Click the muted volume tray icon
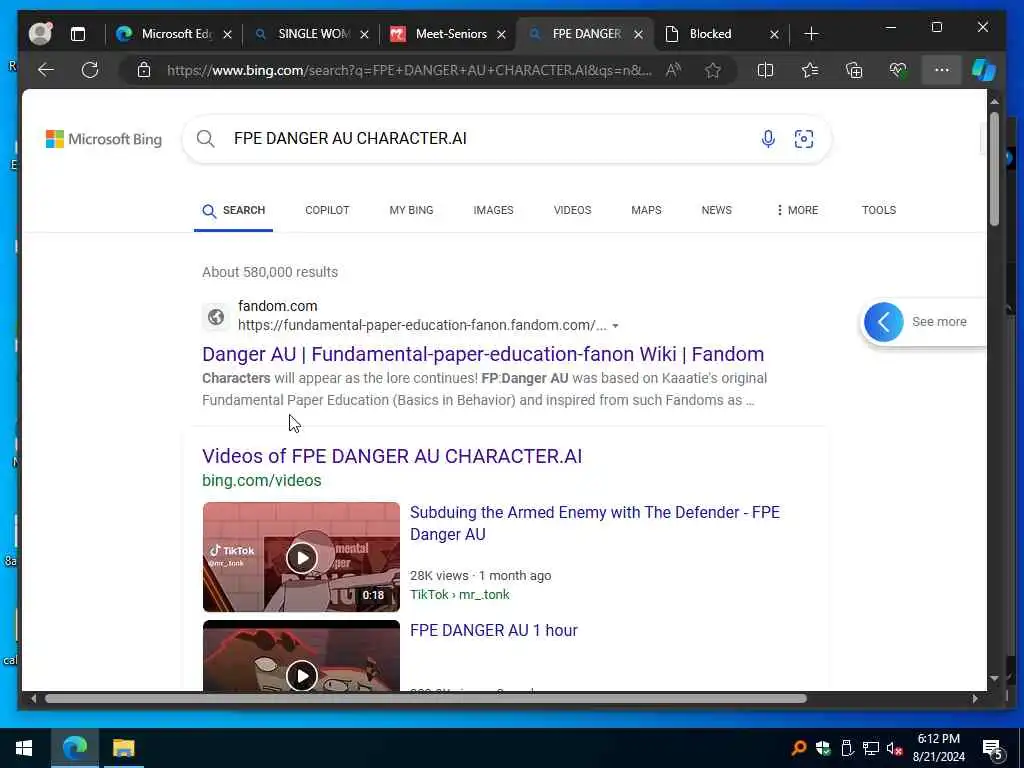 click(894, 748)
